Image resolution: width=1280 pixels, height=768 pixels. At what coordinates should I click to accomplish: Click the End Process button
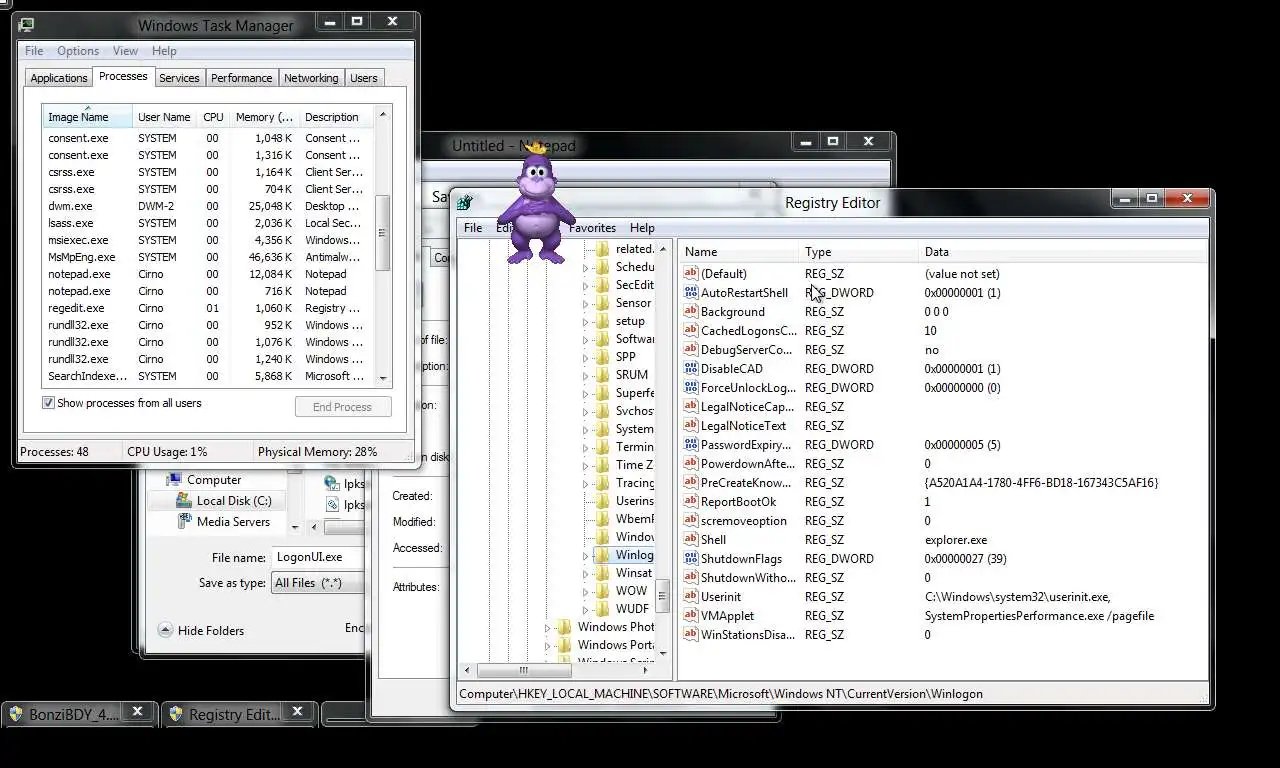[x=342, y=407]
